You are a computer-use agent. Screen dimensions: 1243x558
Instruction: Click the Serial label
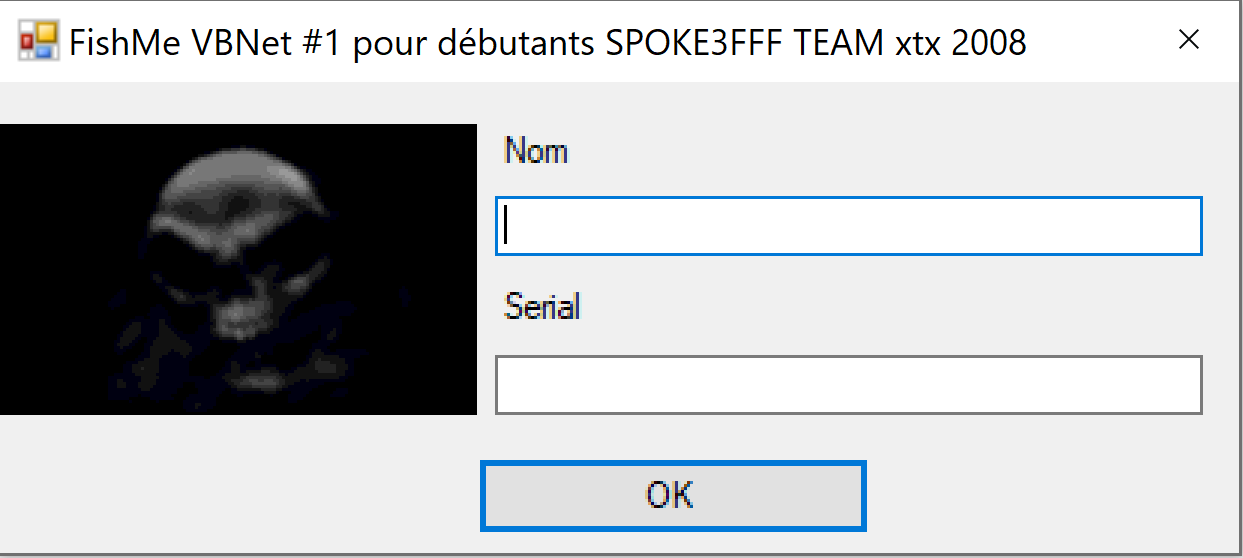click(x=542, y=306)
